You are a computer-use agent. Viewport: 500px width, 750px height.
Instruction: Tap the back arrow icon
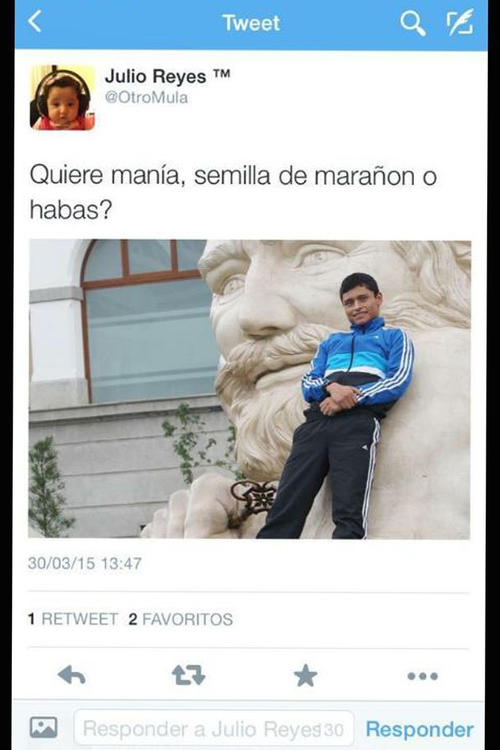[34, 22]
